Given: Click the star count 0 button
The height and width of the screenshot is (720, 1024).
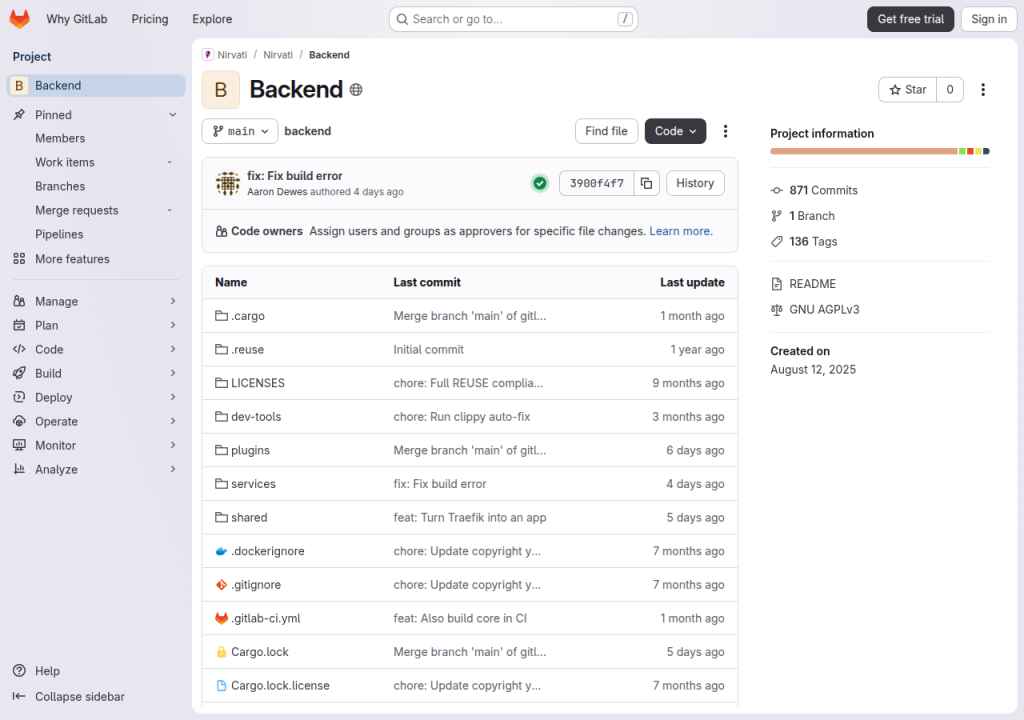Looking at the screenshot, I should [x=950, y=90].
